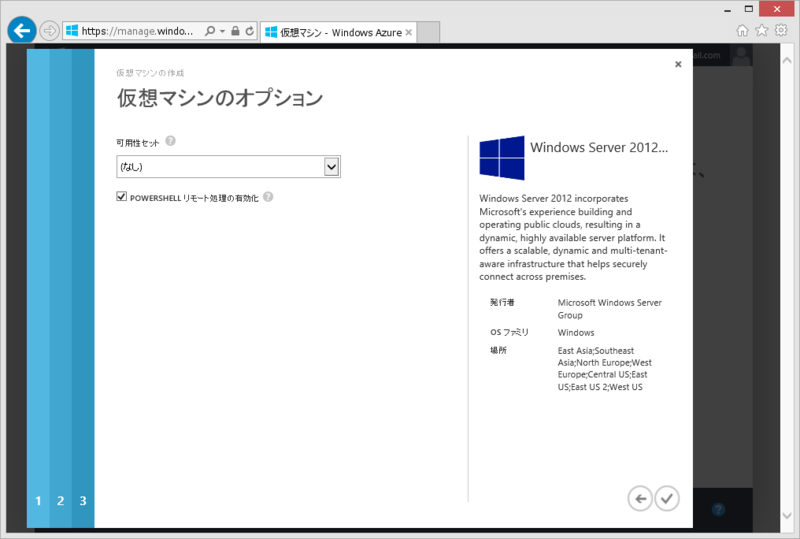The height and width of the screenshot is (539, 800).
Task: Click the 仮想マシンのオプション heading
Action: [220, 97]
